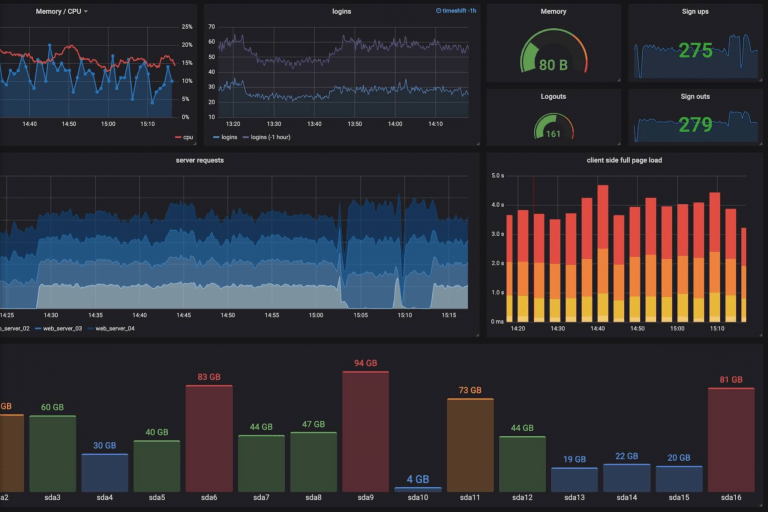Open the Memory / CPU panel dropdown caret

click(86, 11)
